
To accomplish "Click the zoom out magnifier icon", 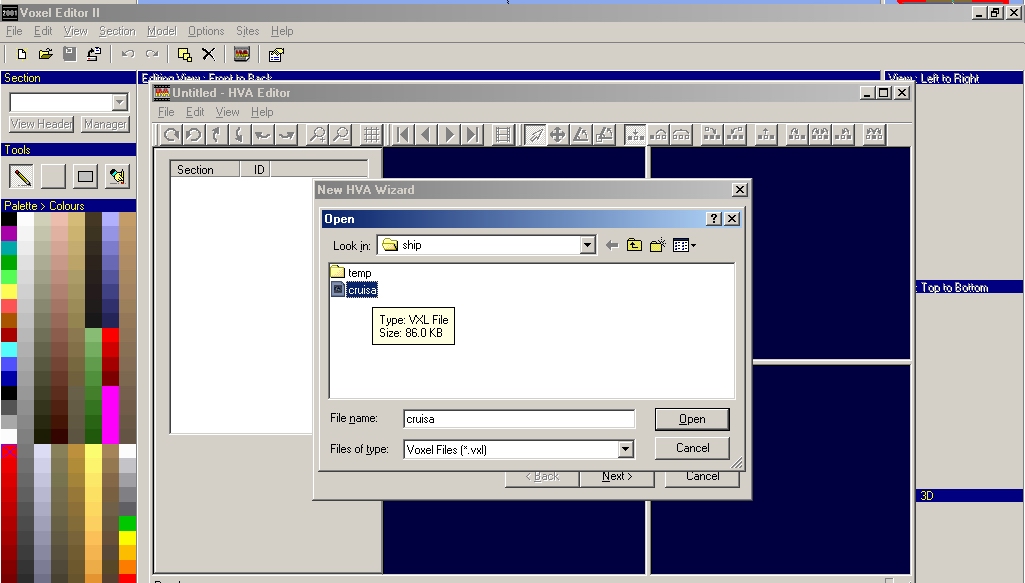I will [x=341, y=135].
